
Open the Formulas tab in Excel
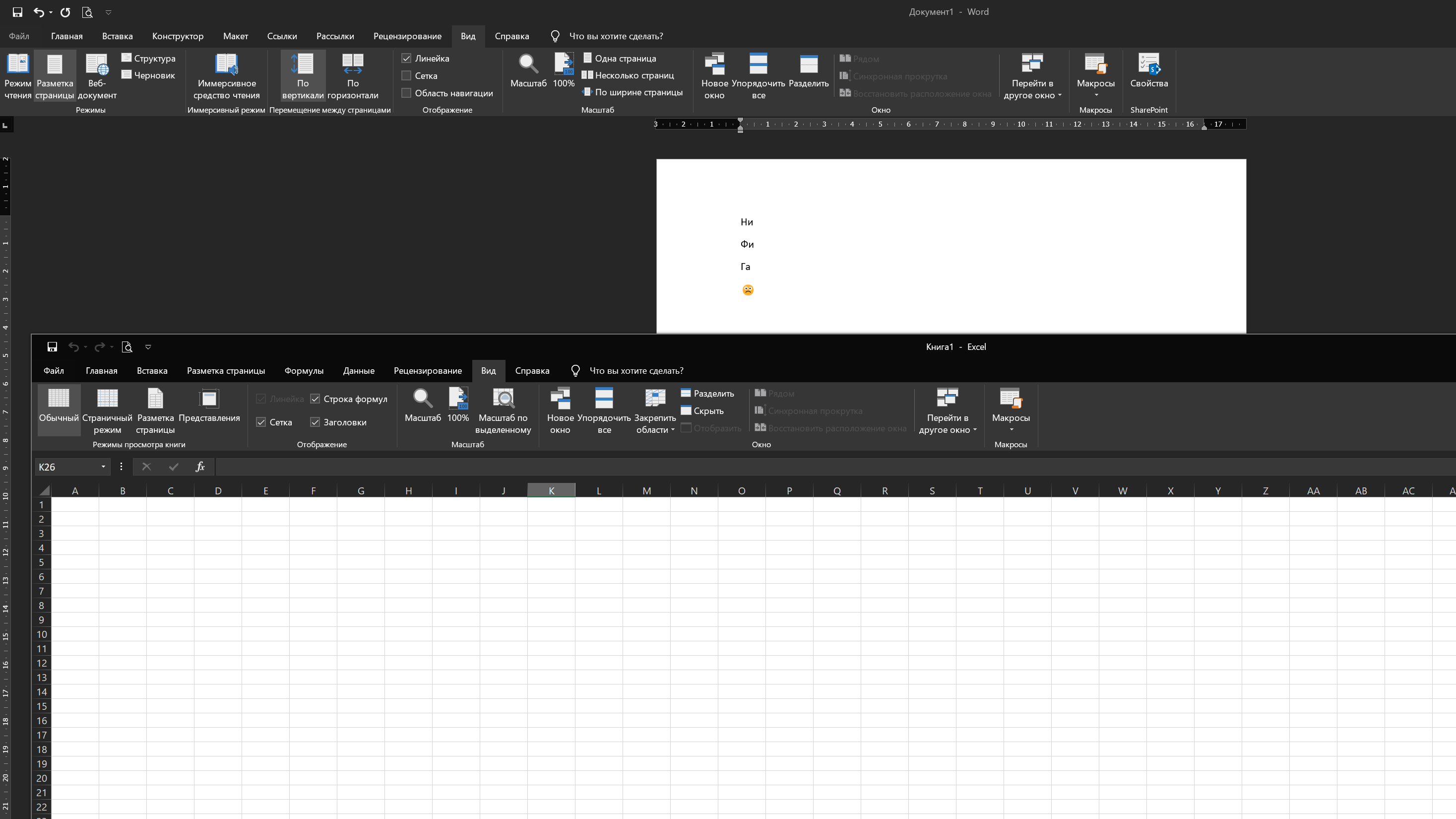pyautogui.click(x=304, y=371)
